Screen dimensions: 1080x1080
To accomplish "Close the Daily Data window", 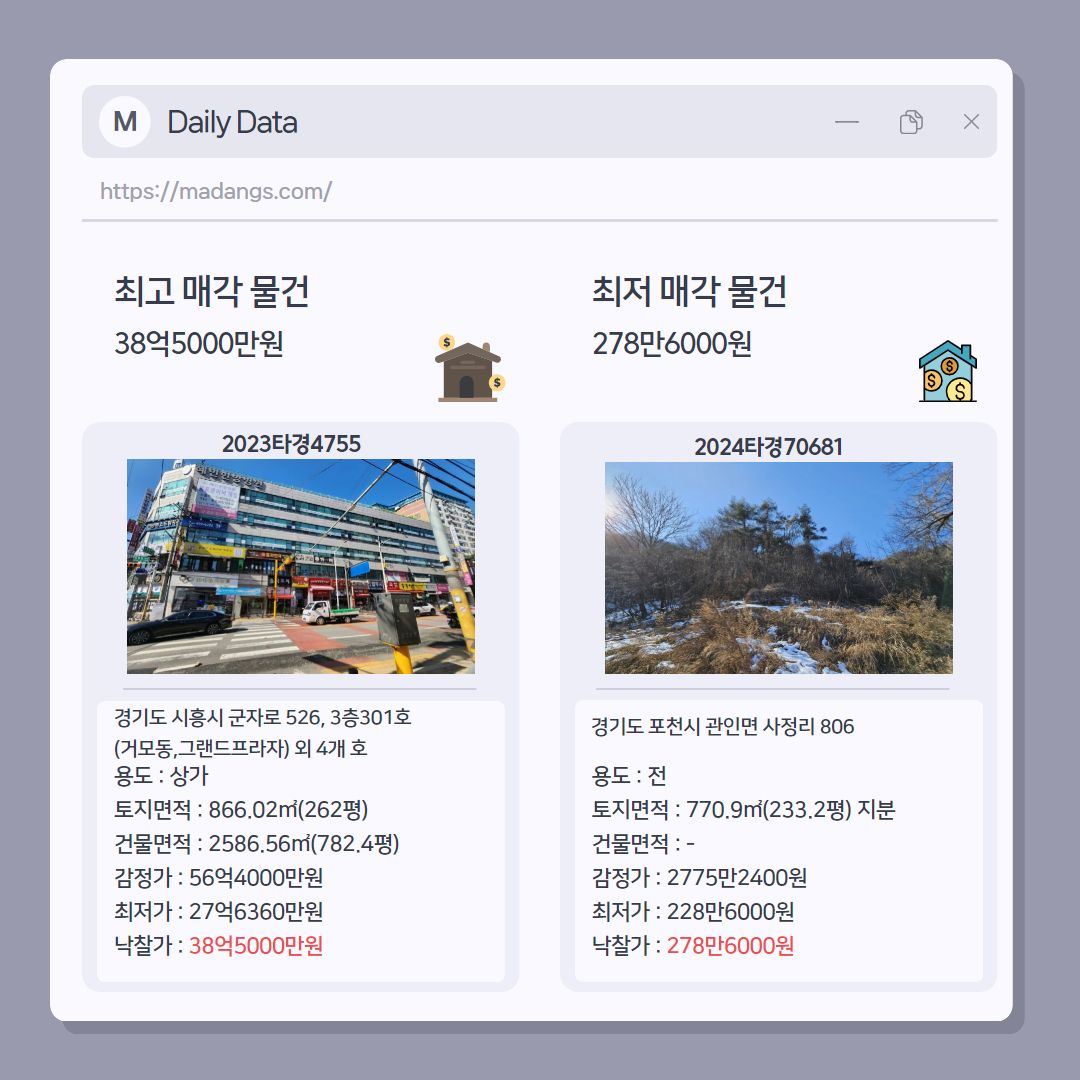I will point(971,122).
